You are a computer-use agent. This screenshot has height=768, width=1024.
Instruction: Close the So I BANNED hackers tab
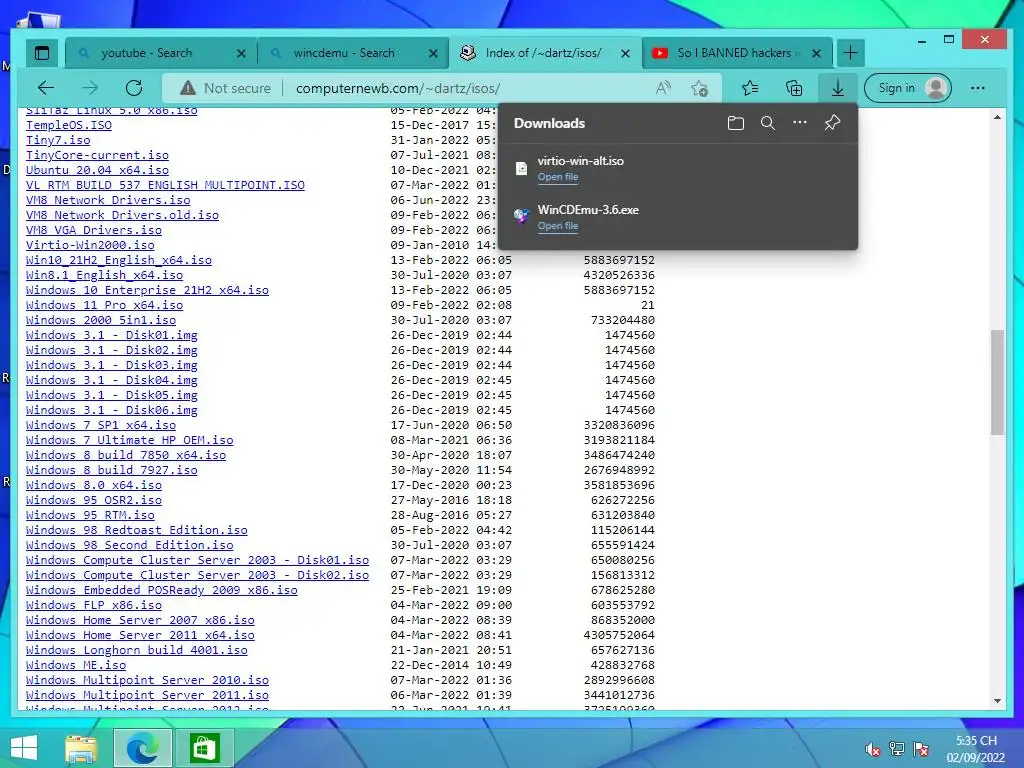click(816, 54)
